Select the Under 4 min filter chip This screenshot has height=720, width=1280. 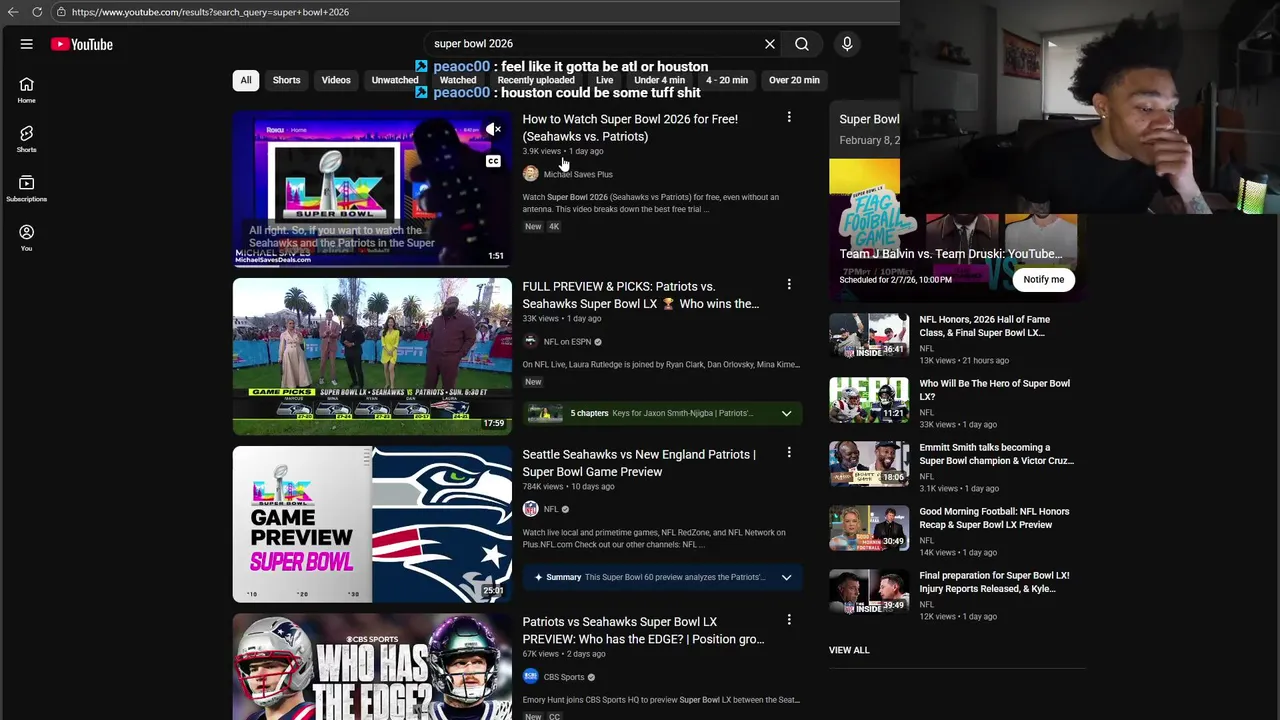[660, 80]
